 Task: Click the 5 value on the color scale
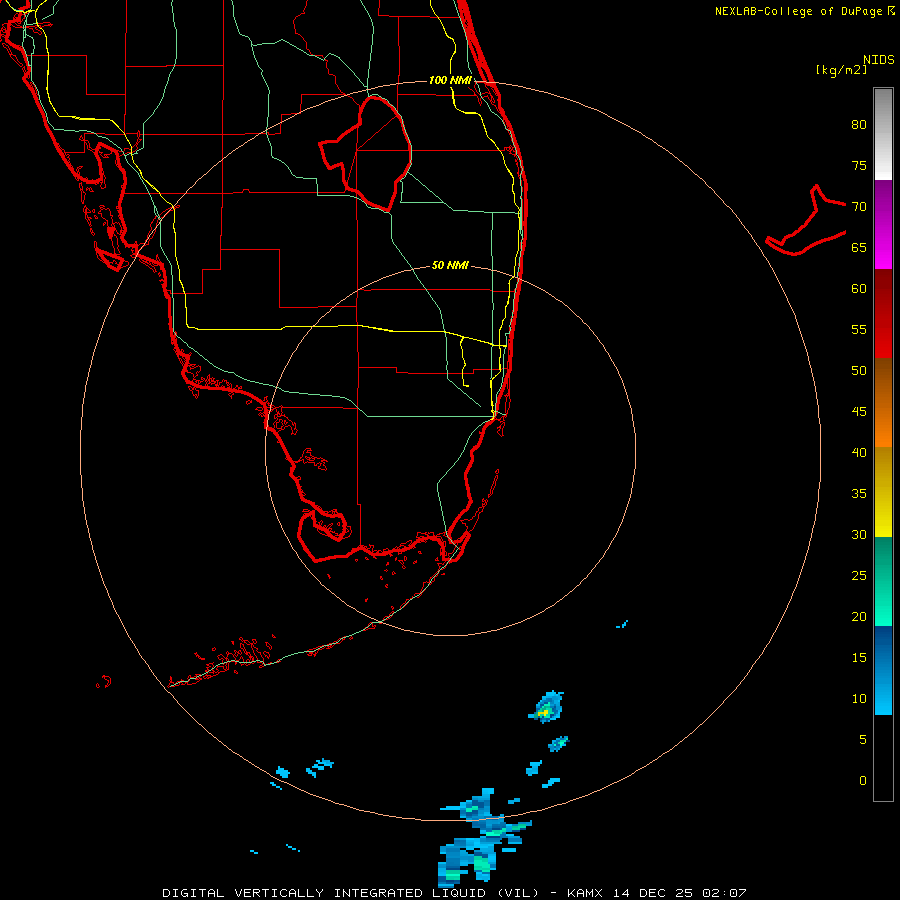(x=863, y=740)
